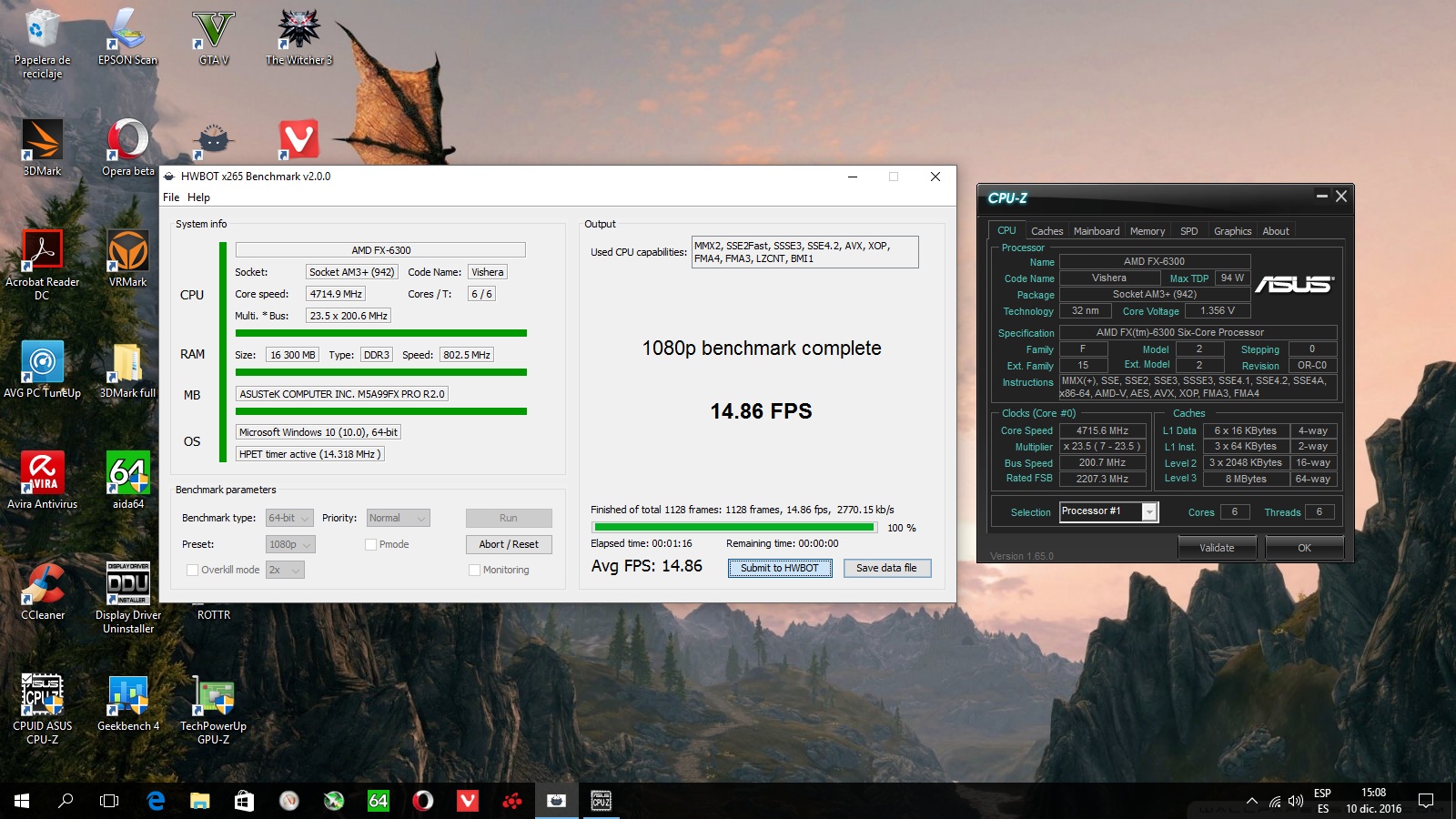Open AIDA64 from the taskbar
This screenshot has height=819, width=1456.
(x=379, y=801)
